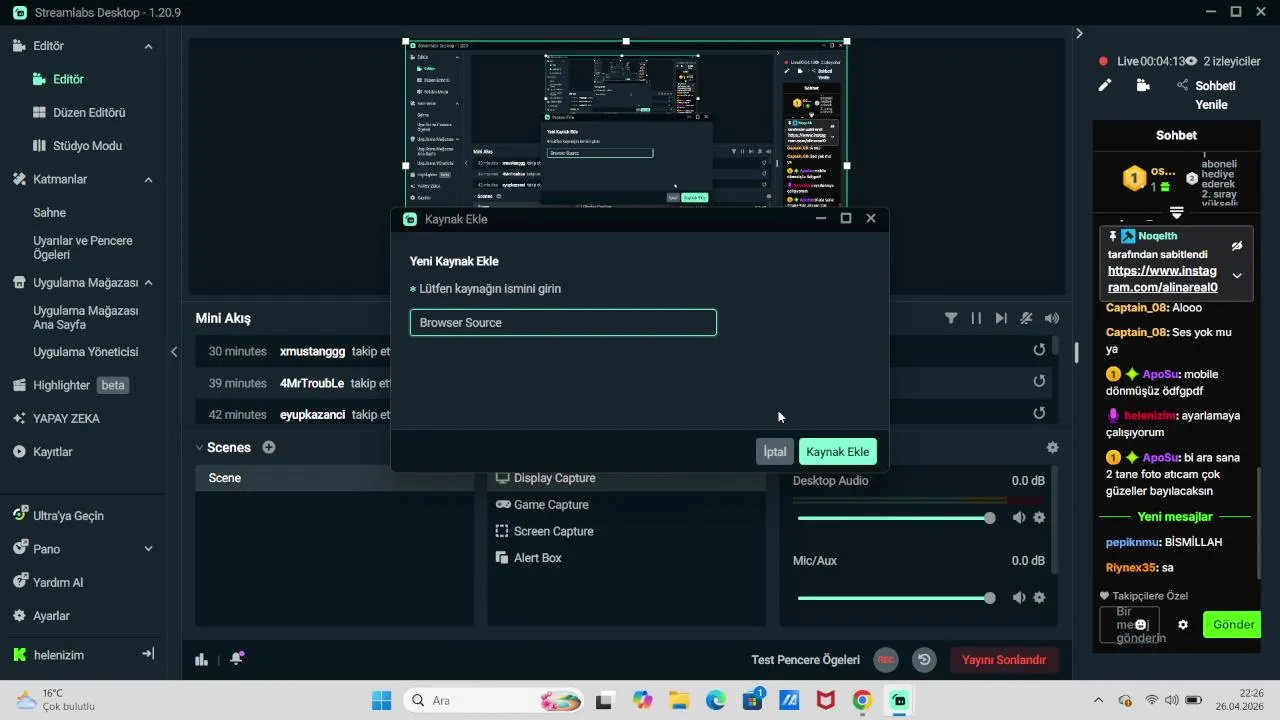Mute the Mic/Aux speaker icon

tap(1019, 598)
